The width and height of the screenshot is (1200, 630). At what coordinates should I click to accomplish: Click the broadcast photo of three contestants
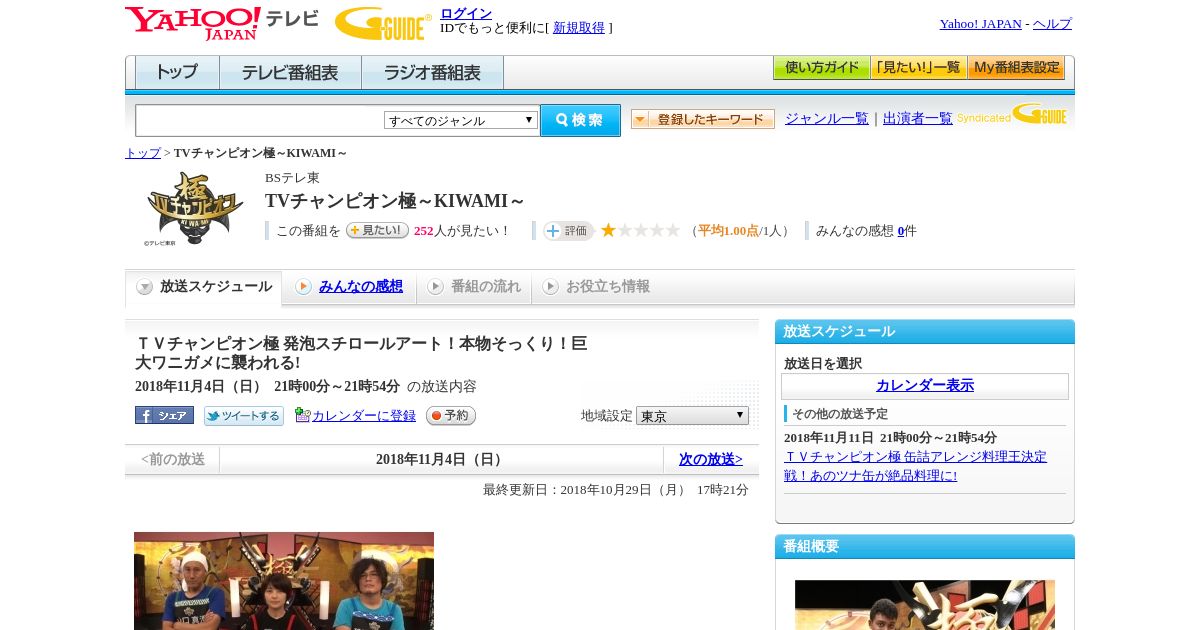(x=284, y=581)
